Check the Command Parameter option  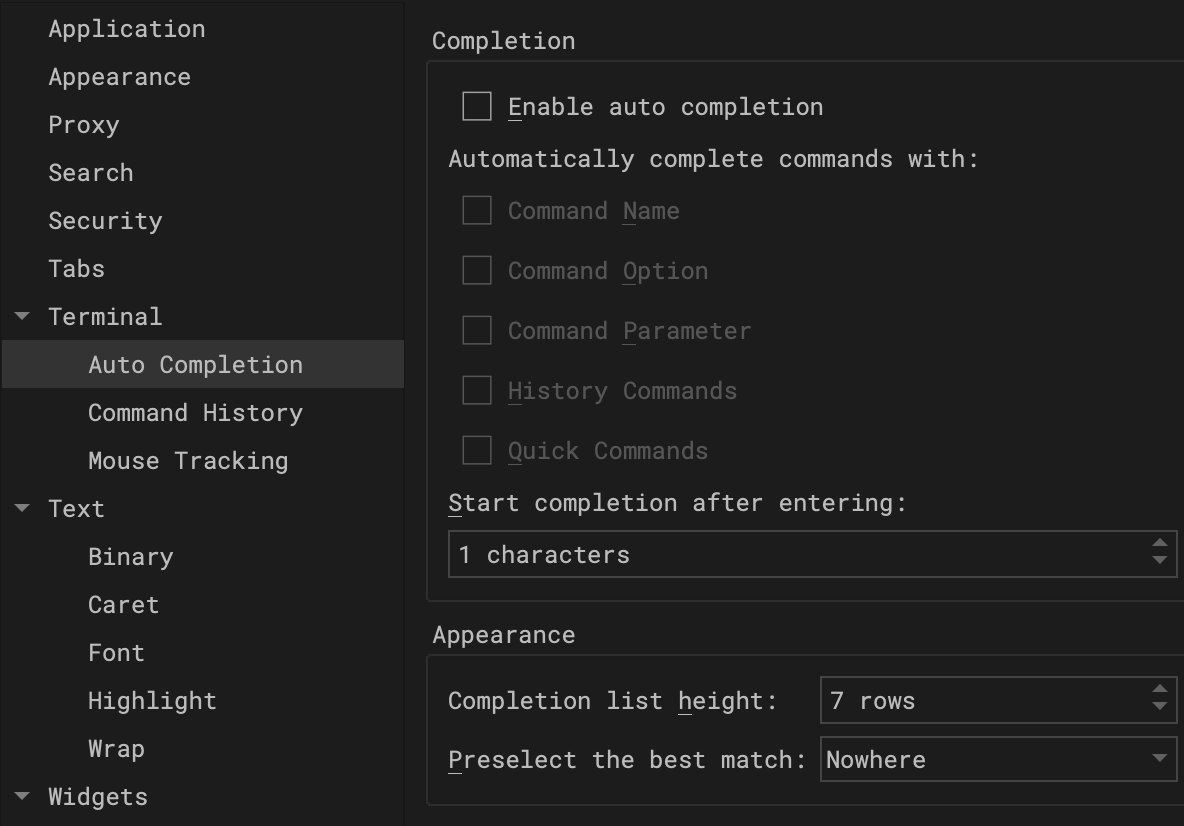coord(477,331)
